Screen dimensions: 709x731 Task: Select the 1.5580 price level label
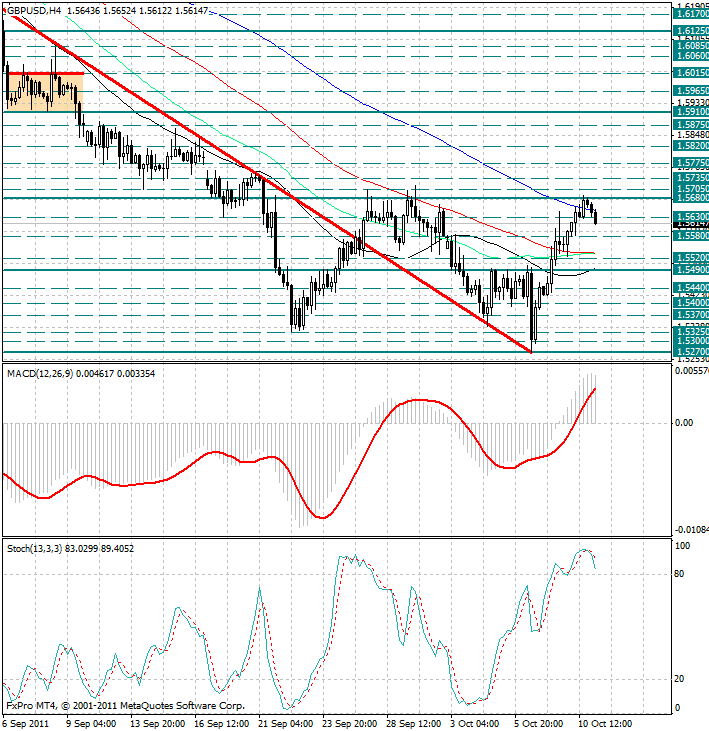691,236
